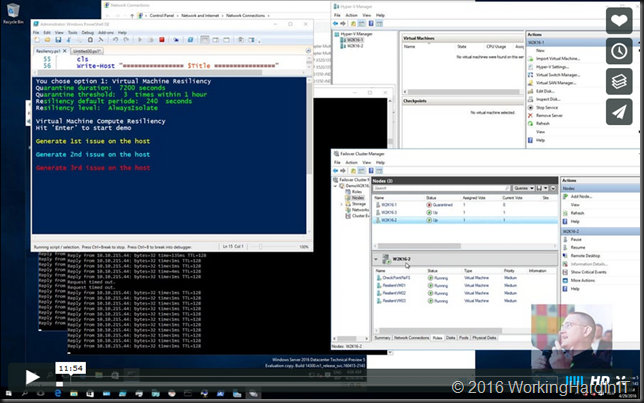Click the Edge browser icon on taskbar

(58, 393)
